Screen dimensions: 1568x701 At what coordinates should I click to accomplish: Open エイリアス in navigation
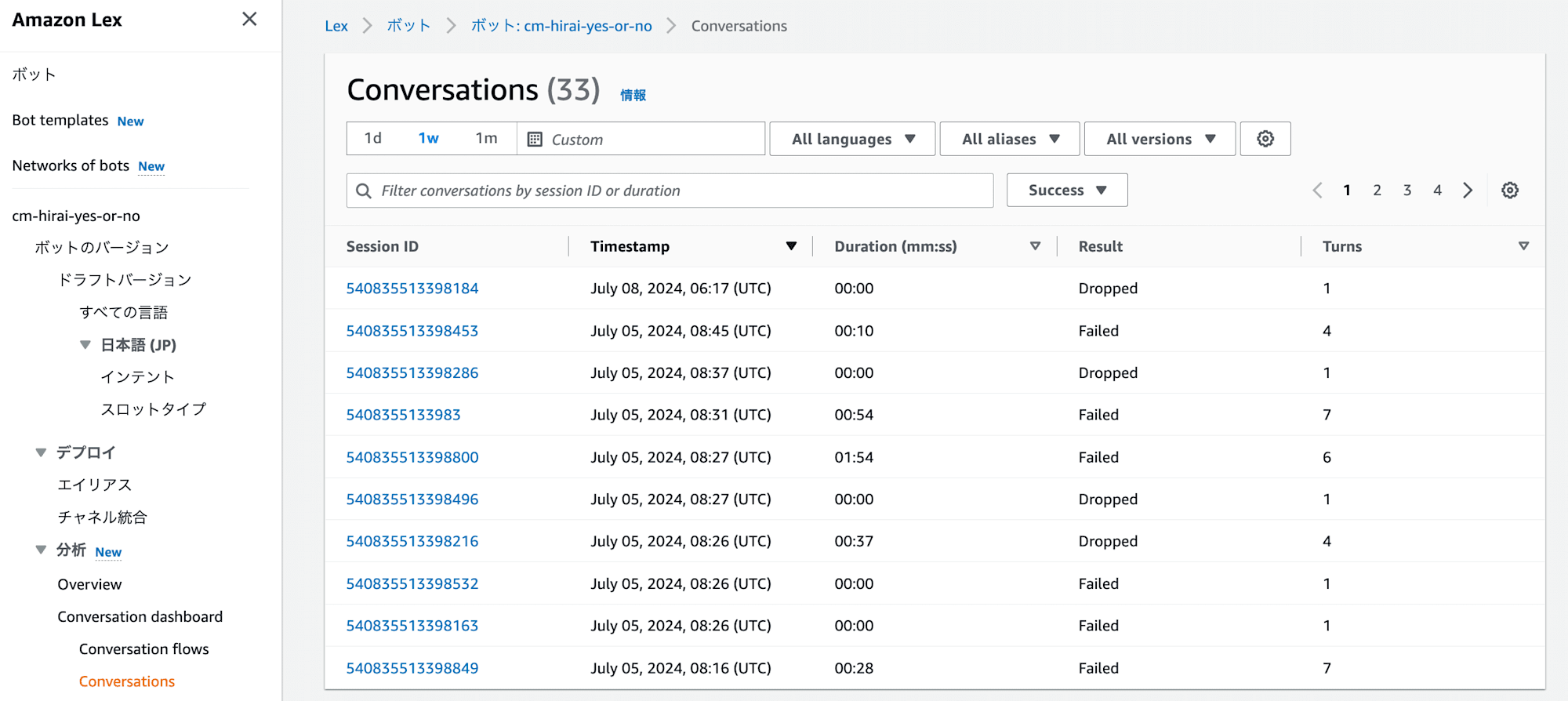pyautogui.click(x=95, y=485)
